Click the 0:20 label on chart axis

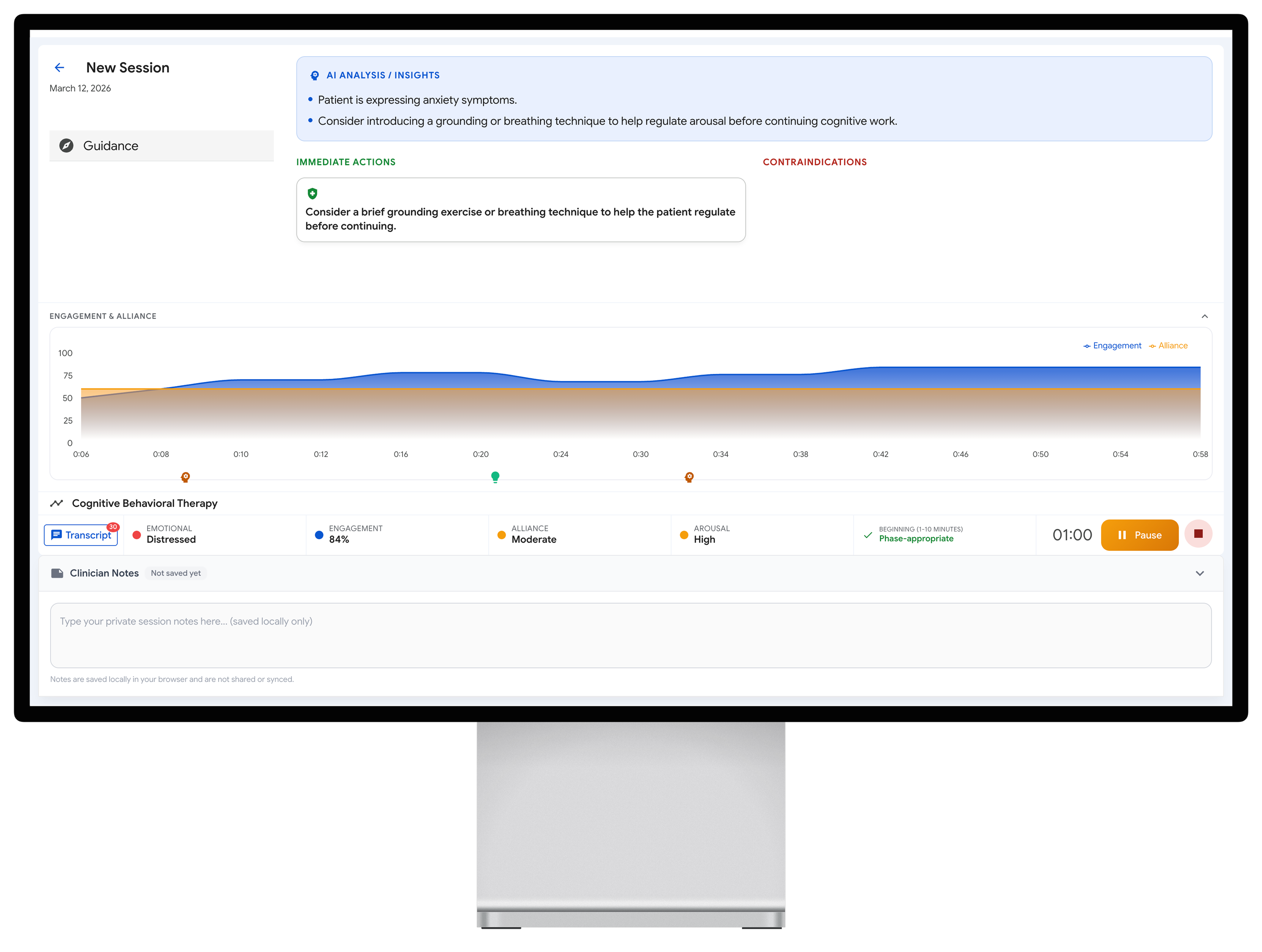tap(480, 454)
